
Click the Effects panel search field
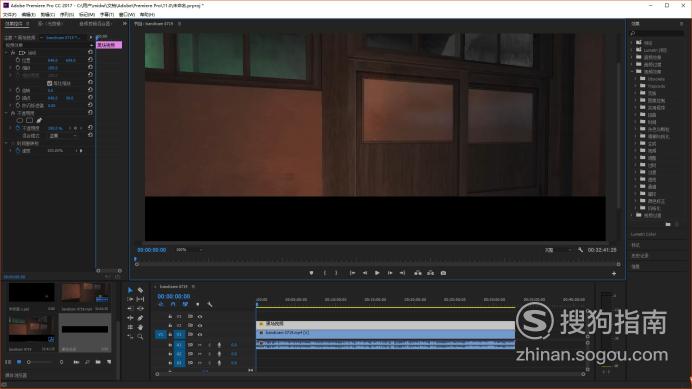coord(658,34)
